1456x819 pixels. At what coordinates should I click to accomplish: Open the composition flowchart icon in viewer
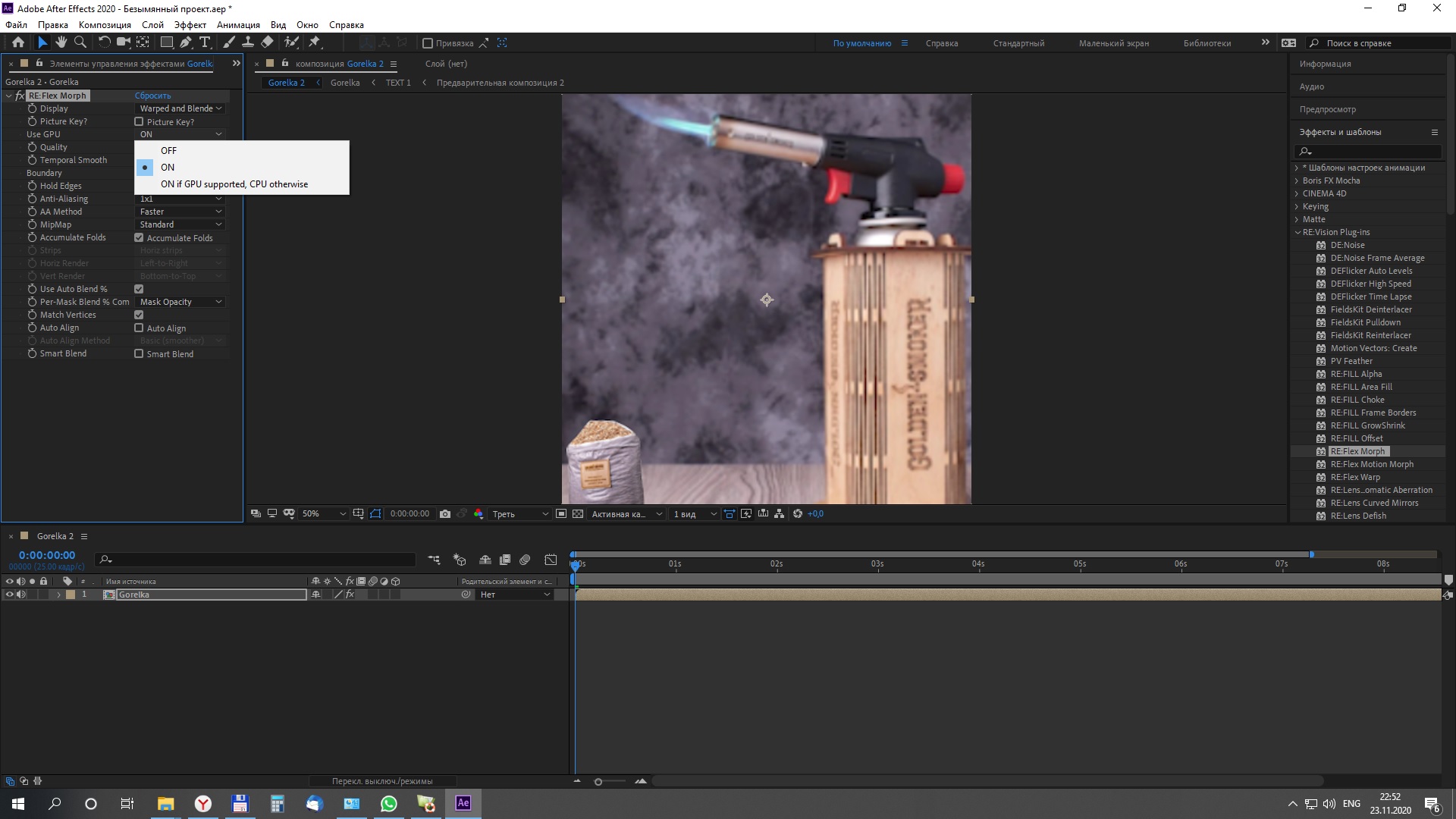[780, 513]
